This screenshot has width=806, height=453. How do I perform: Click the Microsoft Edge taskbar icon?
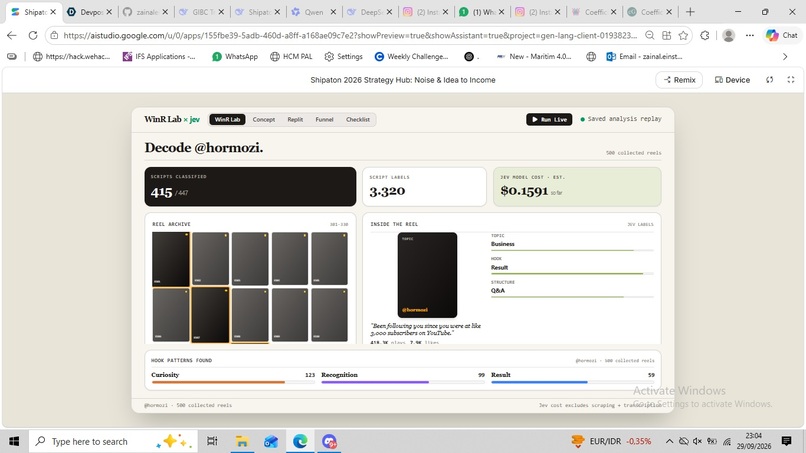(x=300, y=441)
